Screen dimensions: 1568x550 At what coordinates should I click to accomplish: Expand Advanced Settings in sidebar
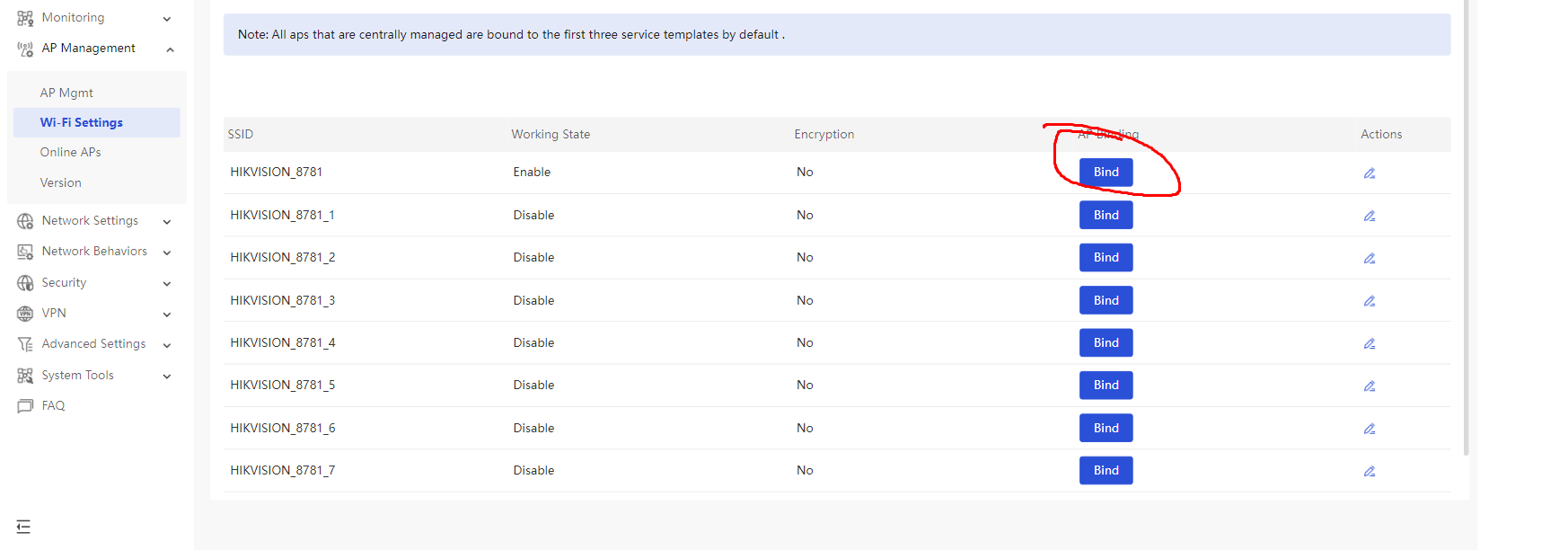[167, 345]
